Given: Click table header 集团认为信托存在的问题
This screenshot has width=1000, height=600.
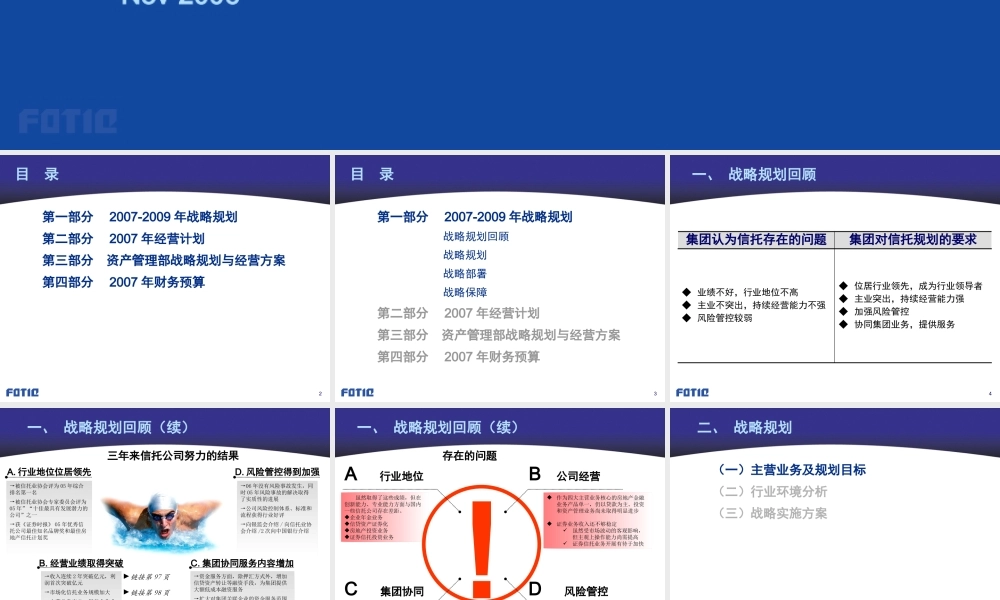Looking at the screenshot, I should pyautogui.click(x=756, y=240).
